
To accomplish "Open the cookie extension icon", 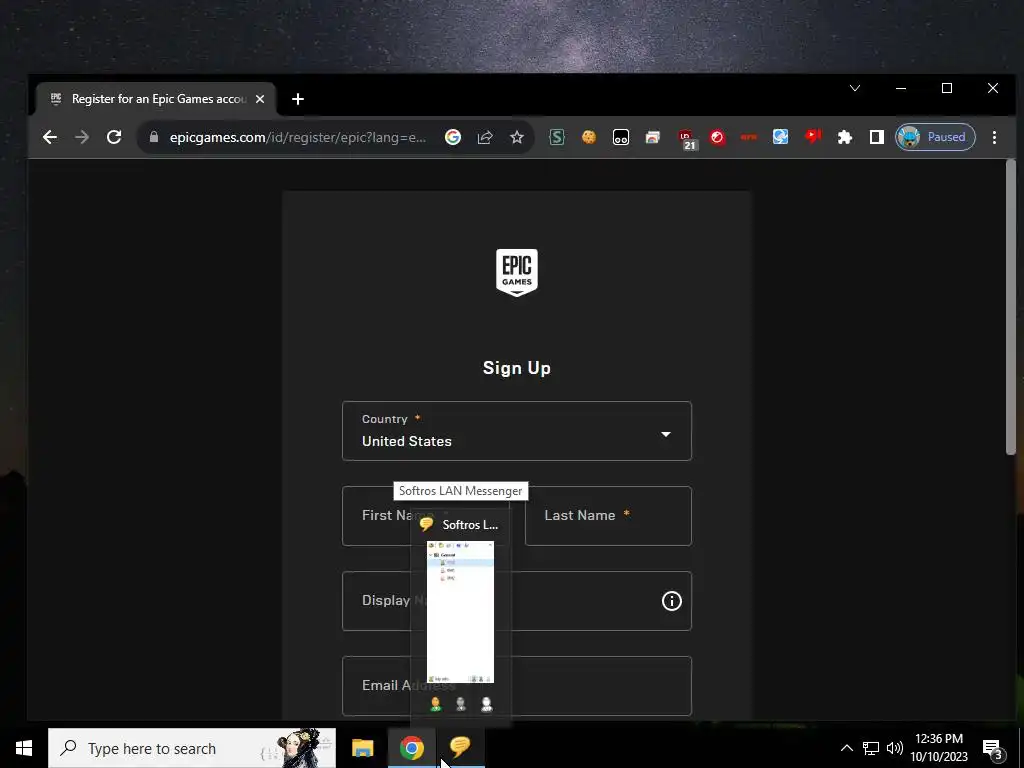I will (588, 137).
